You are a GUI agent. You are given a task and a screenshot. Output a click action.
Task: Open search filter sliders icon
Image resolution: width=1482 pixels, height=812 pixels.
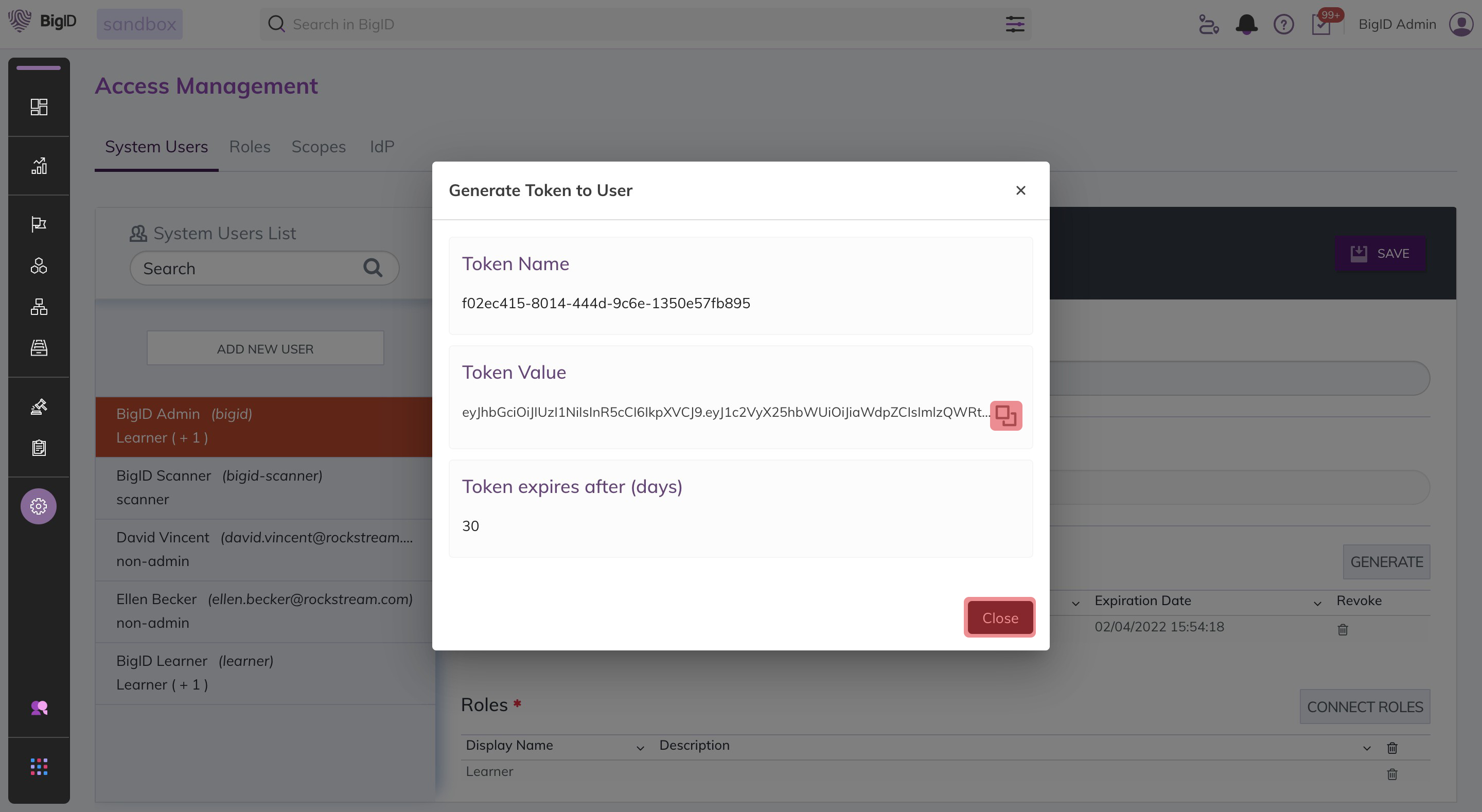pyautogui.click(x=1015, y=24)
